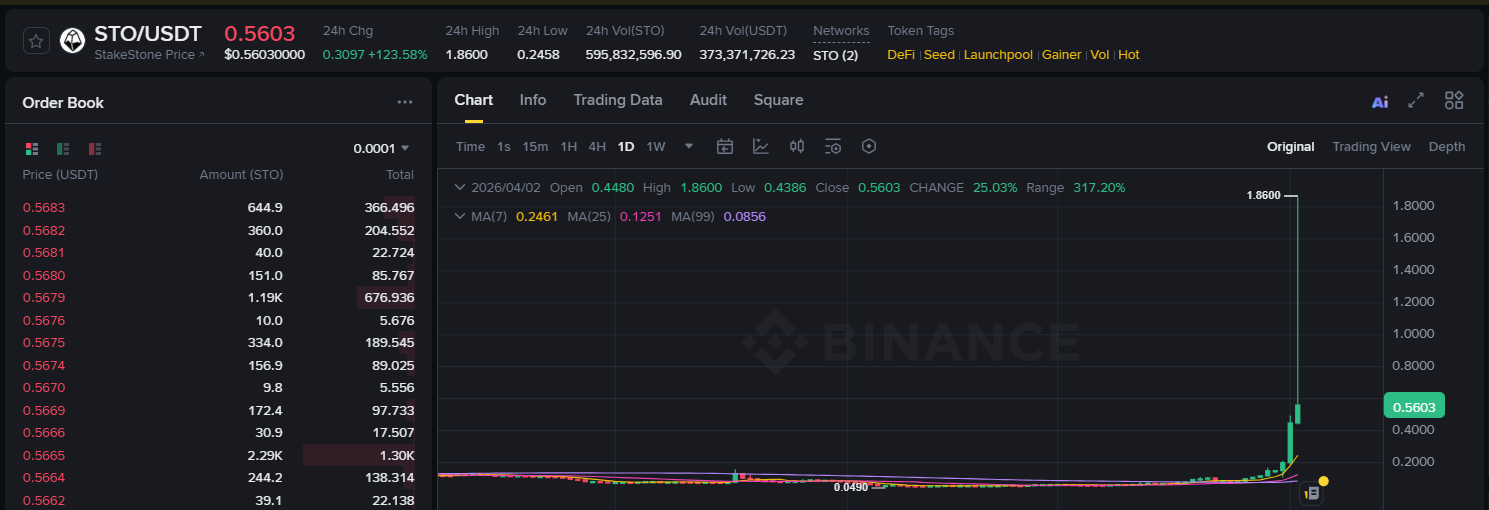
Task: Open the candlestick chart style icon
Action: tap(797, 146)
